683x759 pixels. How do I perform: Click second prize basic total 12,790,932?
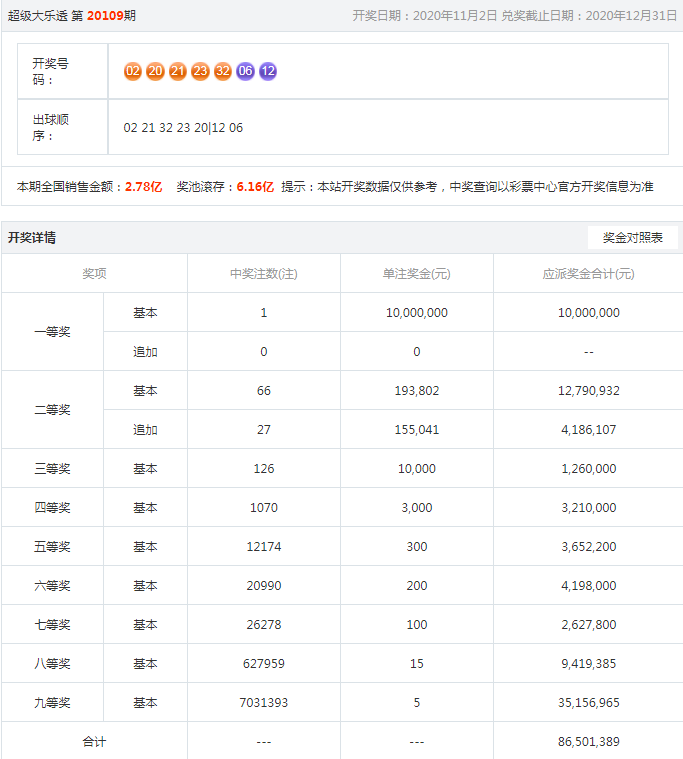[x=589, y=391]
